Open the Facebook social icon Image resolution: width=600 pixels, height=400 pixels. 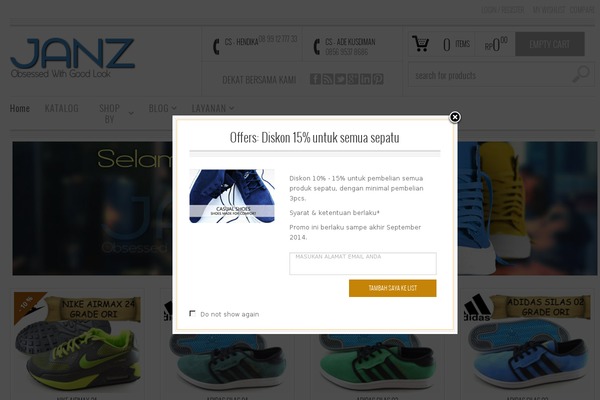tap(315, 79)
